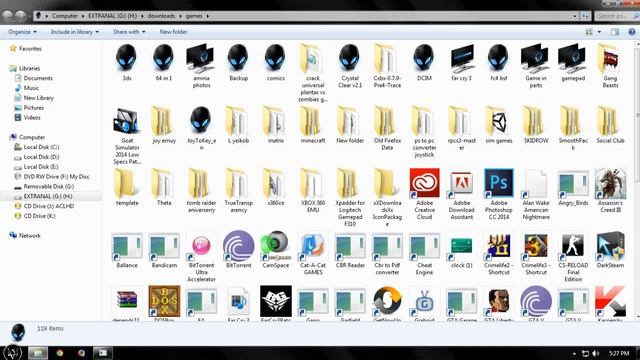This screenshot has height=360, width=640.
Task: Select the Gang Beasts folder
Action: point(610,58)
